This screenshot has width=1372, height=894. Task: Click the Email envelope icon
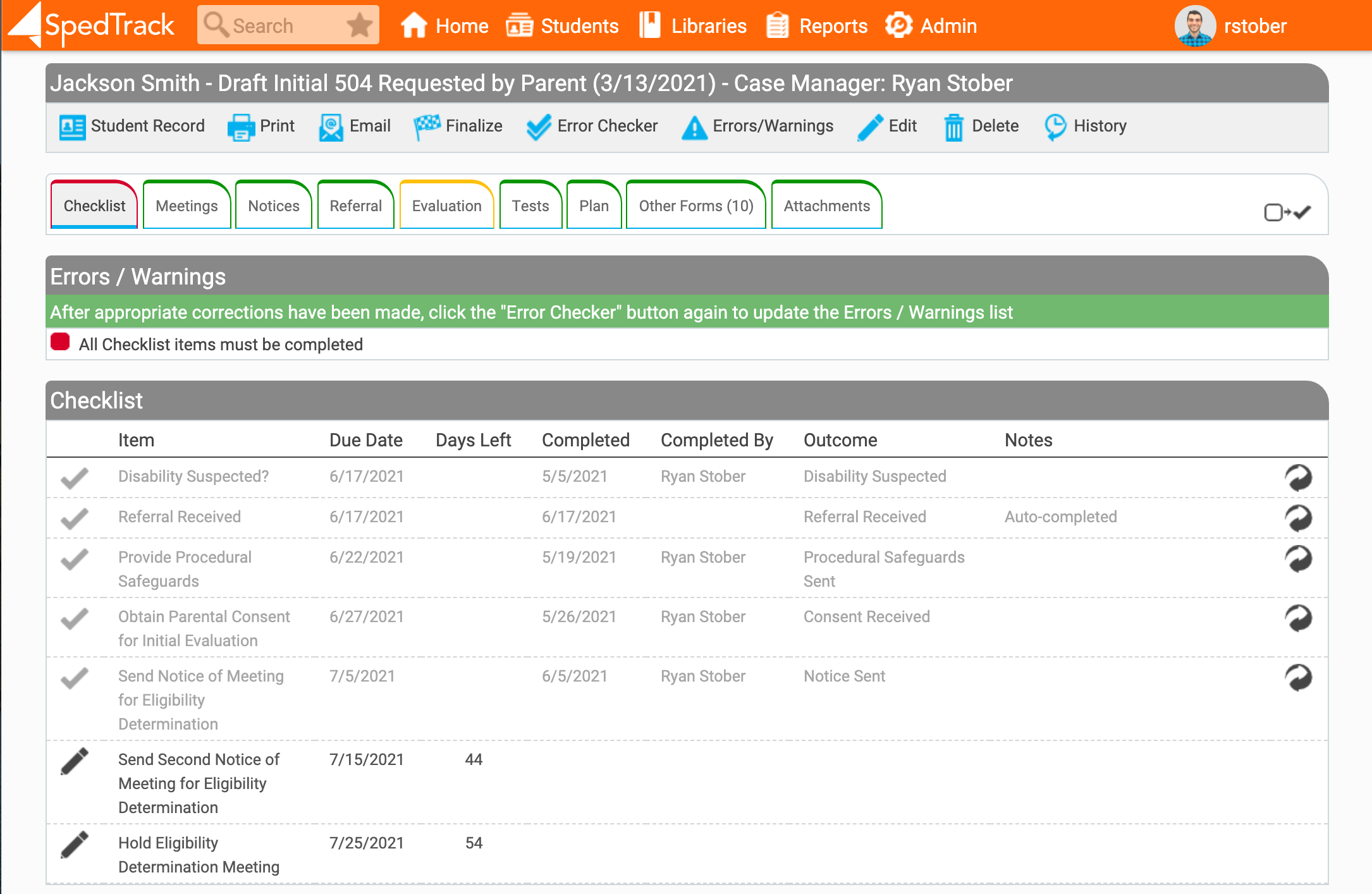point(331,126)
